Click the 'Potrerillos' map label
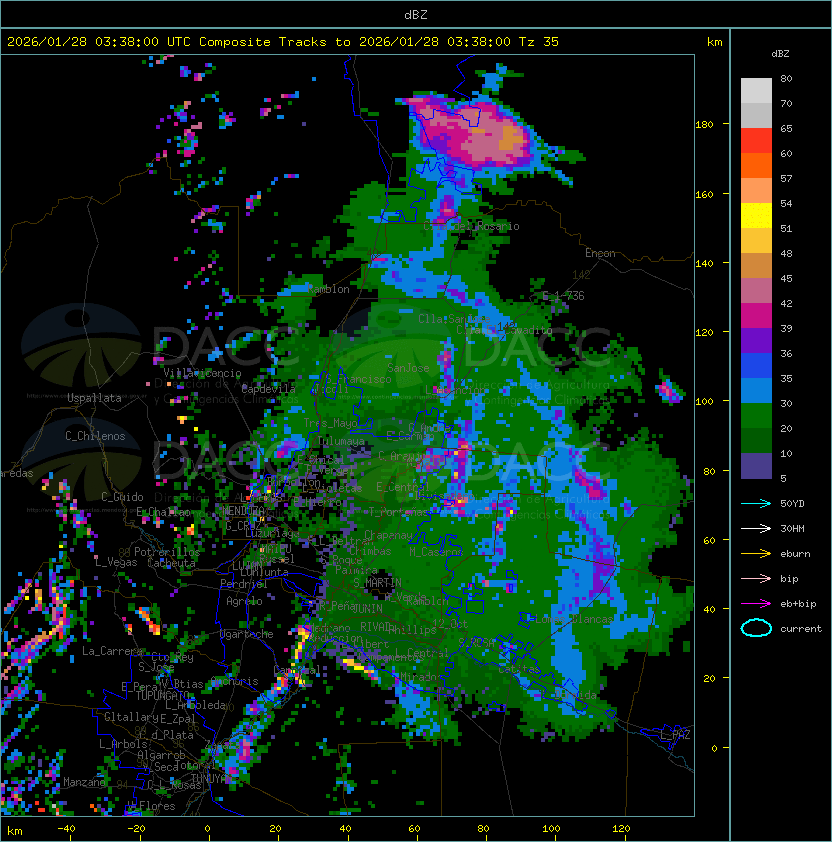 pyautogui.click(x=167, y=552)
